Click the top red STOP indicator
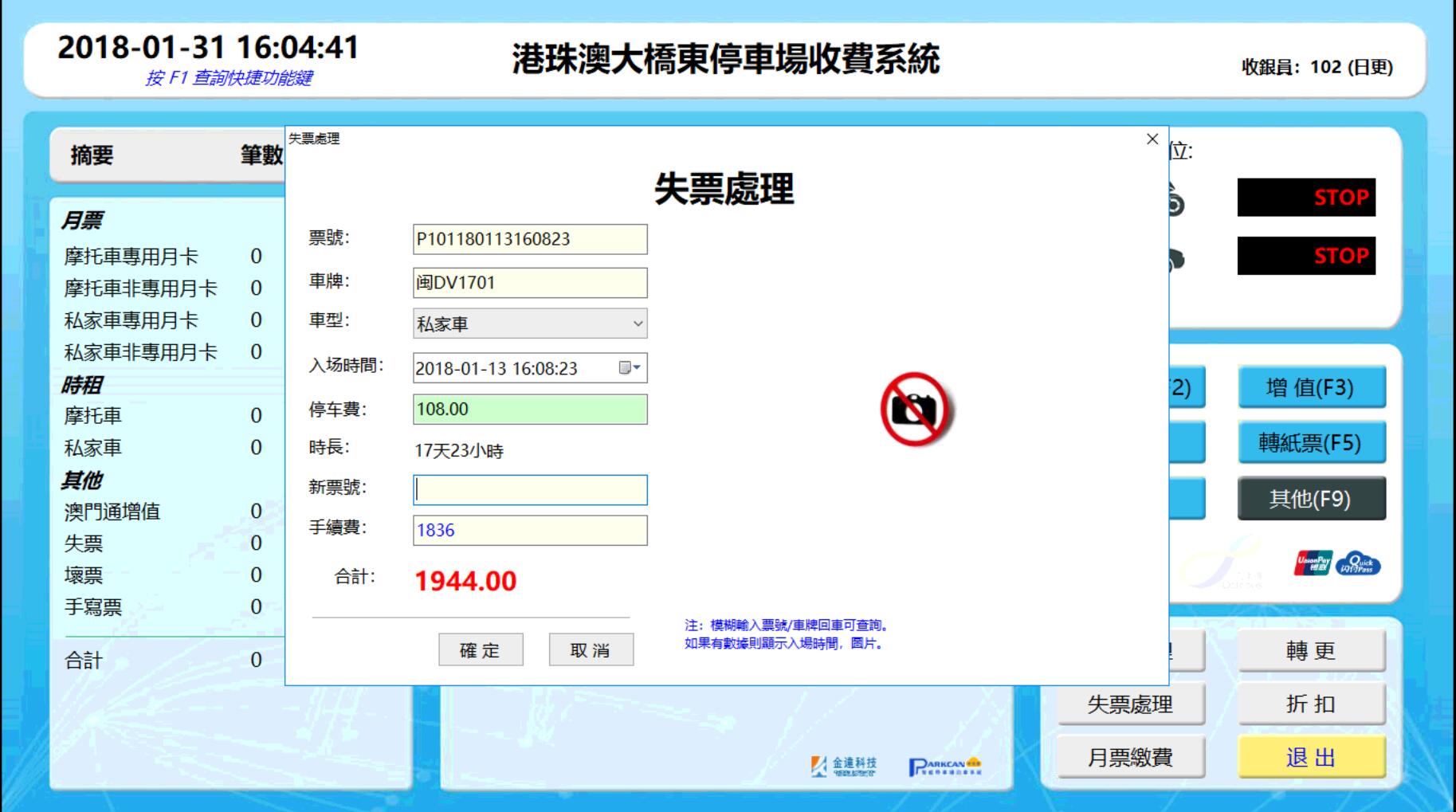Viewport: 1456px width, 812px height. click(x=1306, y=198)
